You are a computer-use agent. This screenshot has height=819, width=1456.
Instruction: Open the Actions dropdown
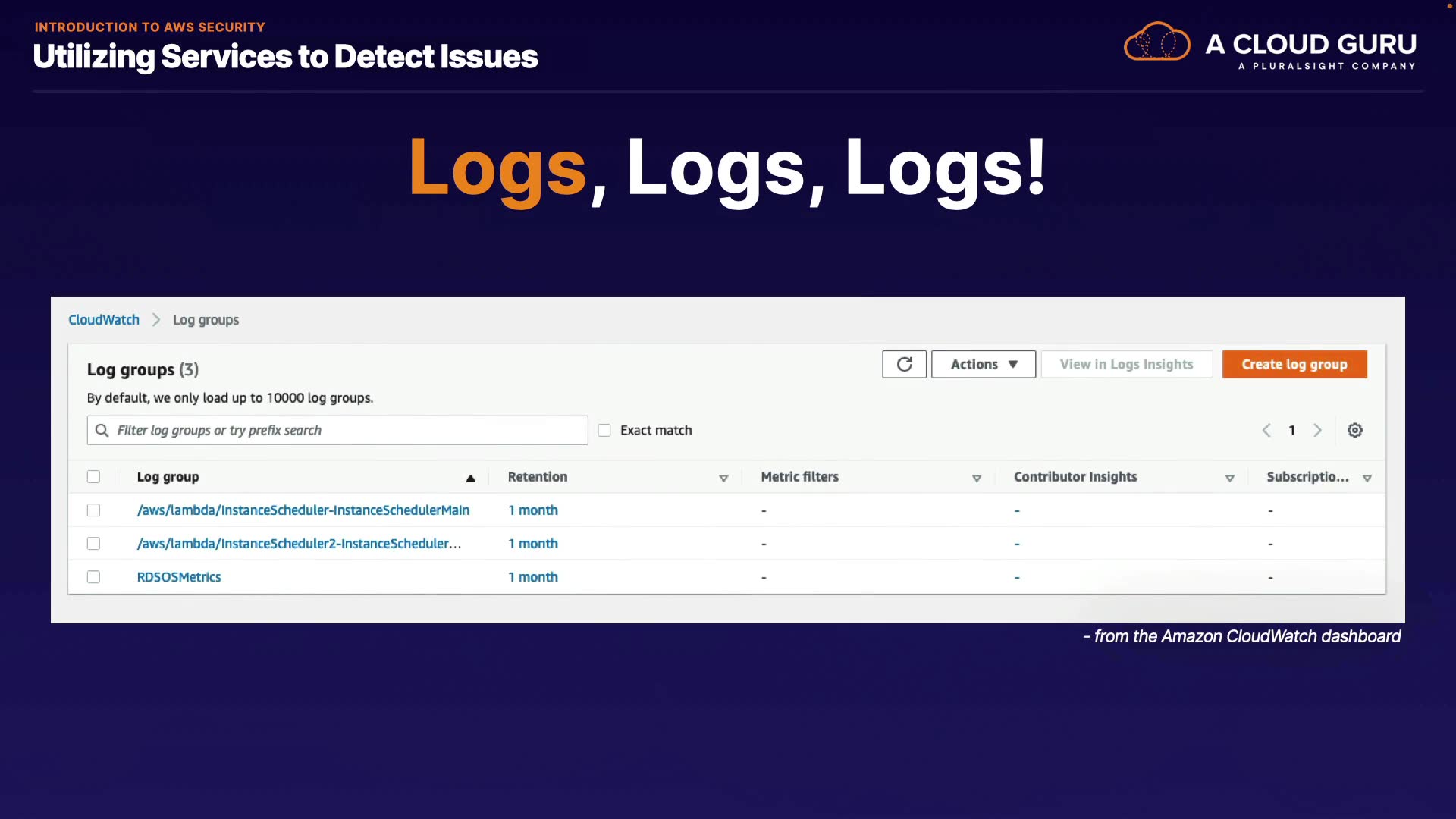click(x=983, y=365)
